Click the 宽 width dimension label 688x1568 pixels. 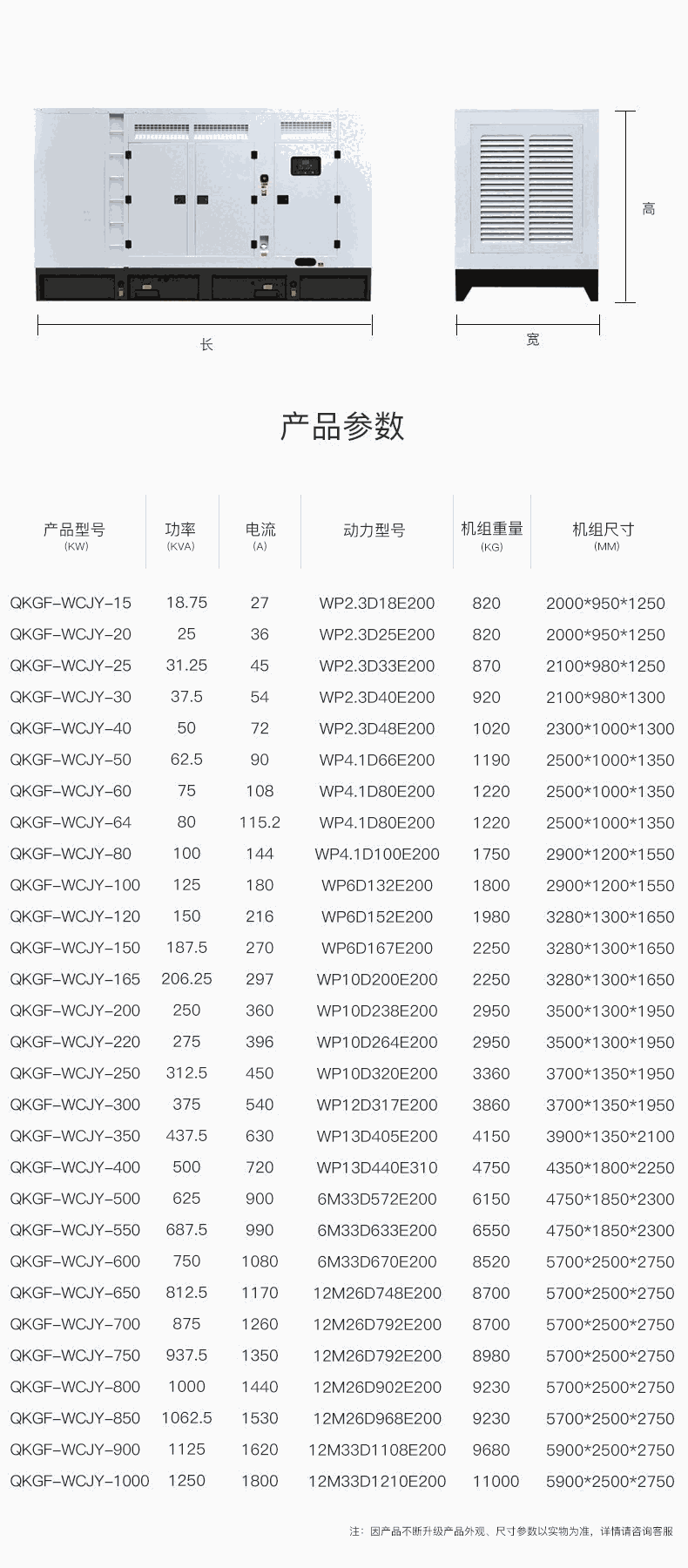(532, 340)
